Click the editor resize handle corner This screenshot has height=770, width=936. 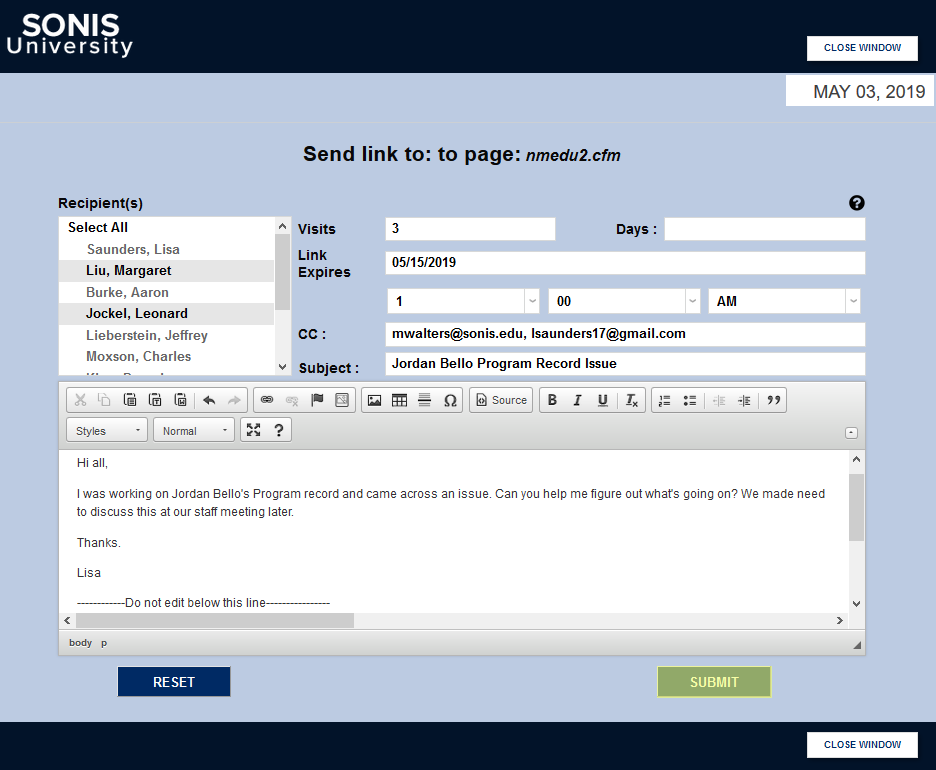coord(857,645)
